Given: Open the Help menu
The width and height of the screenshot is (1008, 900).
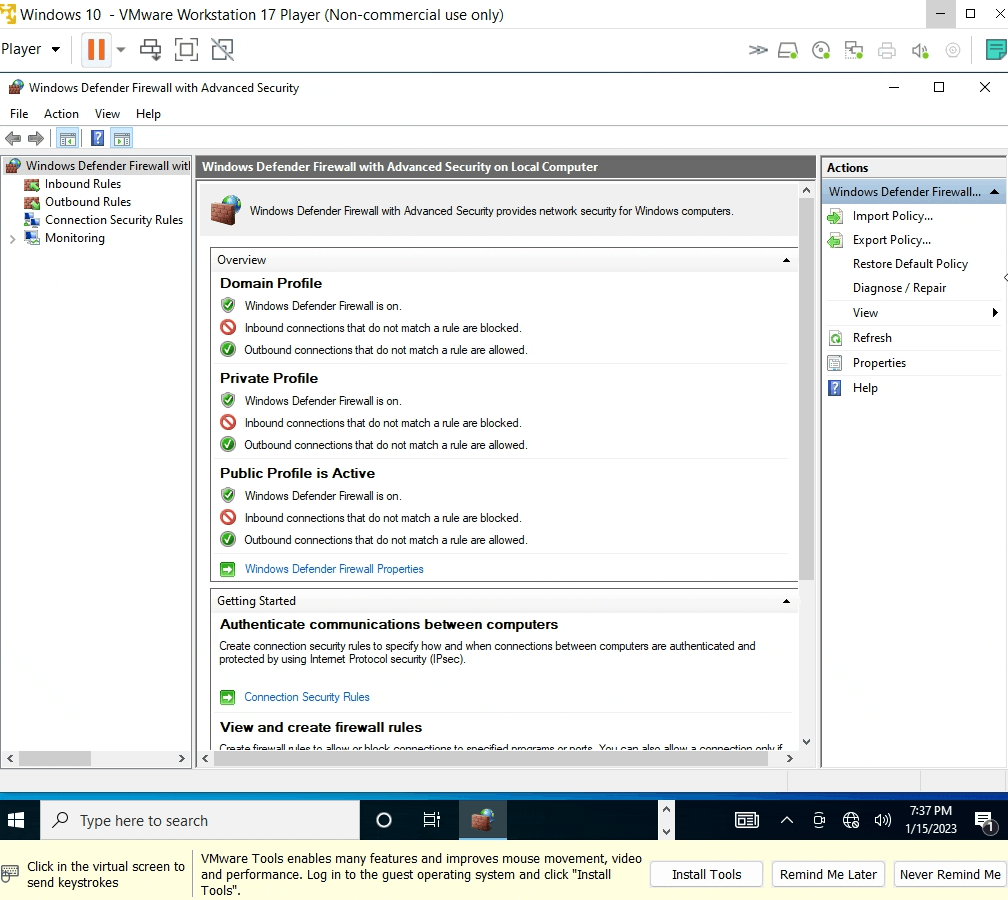Looking at the screenshot, I should (148, 114).
